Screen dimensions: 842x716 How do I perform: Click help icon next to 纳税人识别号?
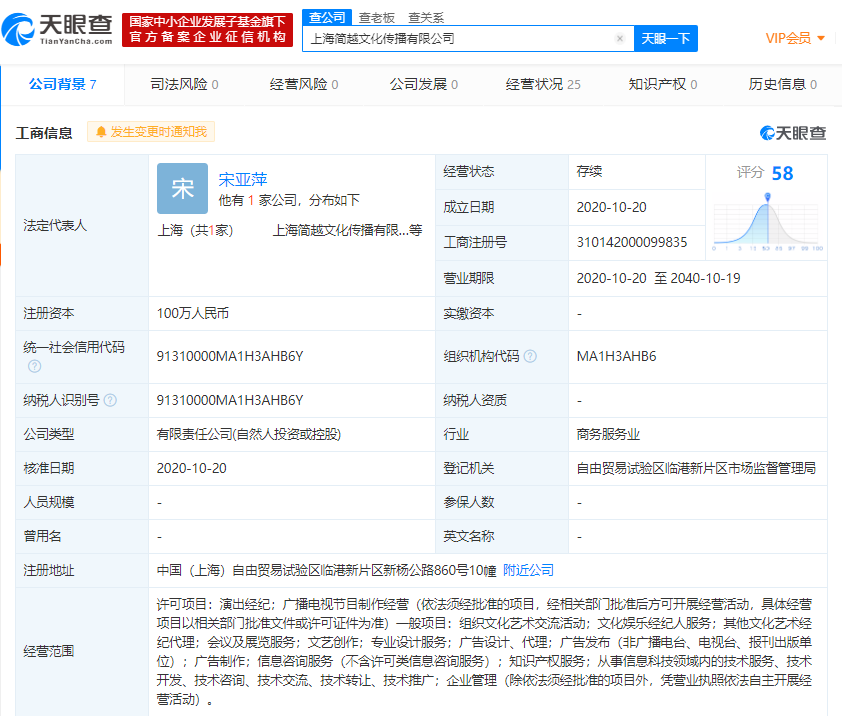[x=110, y=400]
